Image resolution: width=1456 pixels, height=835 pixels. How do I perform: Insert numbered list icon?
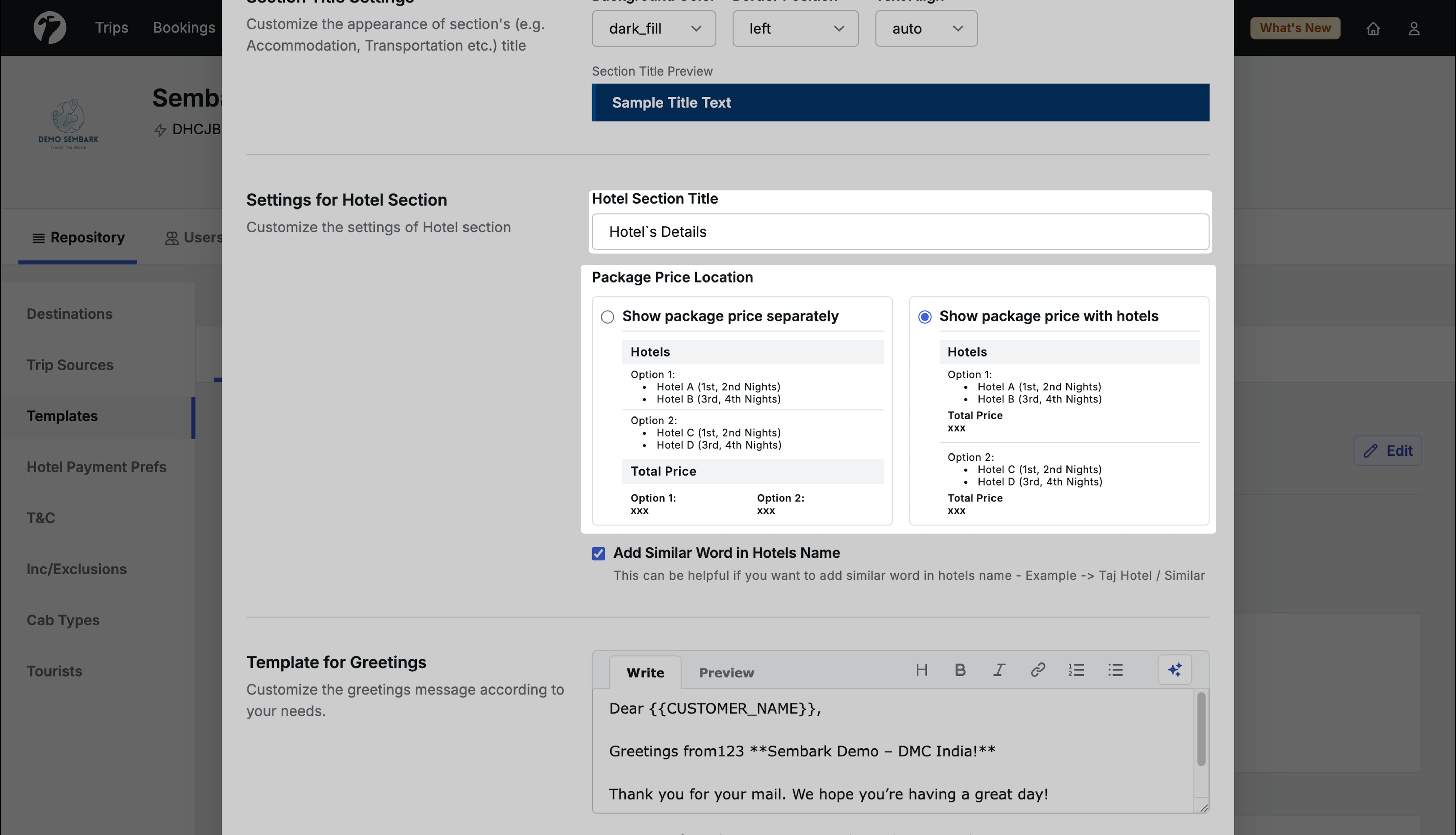[1076, 670]
